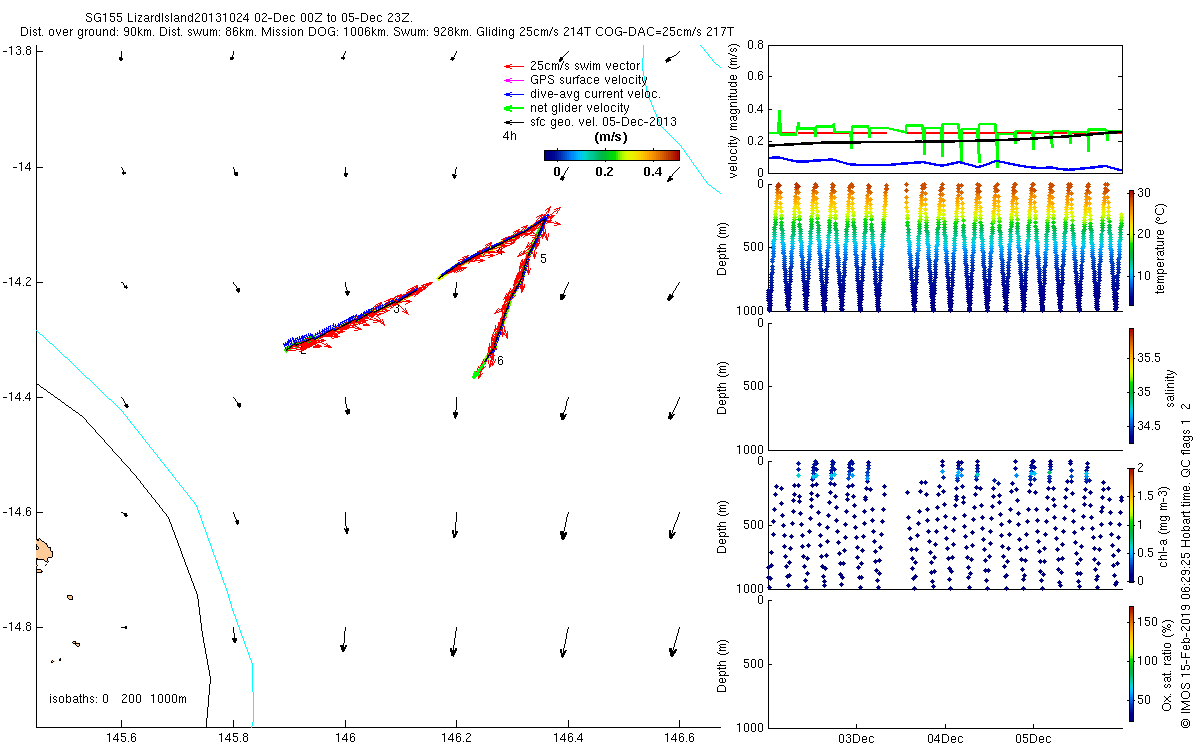Click the '-13.8' latitude tick label
Screen dimensions: 1200x750
click(19, 51)
